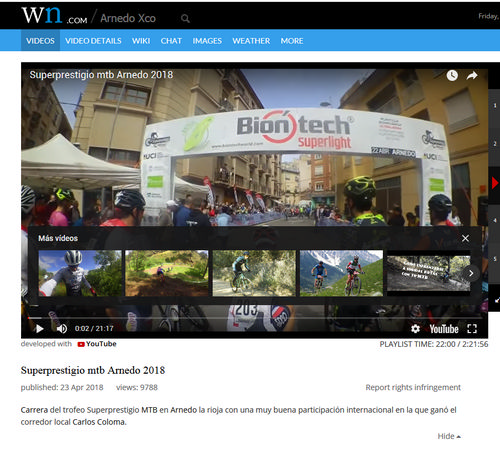Switch to the Videos tab
The height and width of the screenshot is (454, 500).
[40, 41]
